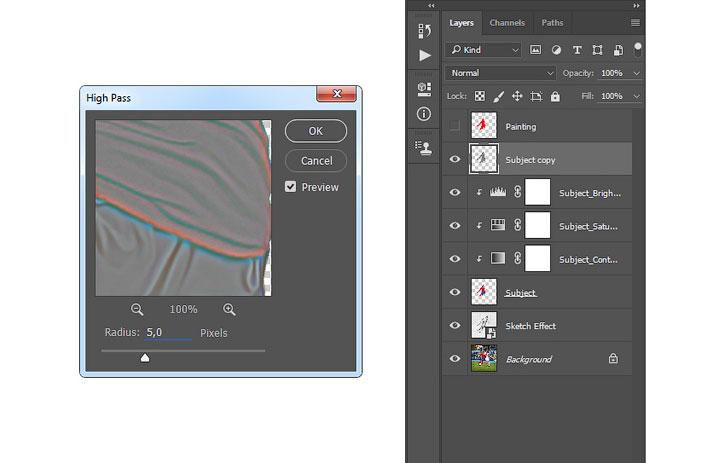The width and height of the screenshot is (725, 463).
Task: Close the High Pass dialog window
Action: click(x=337, y=93)
